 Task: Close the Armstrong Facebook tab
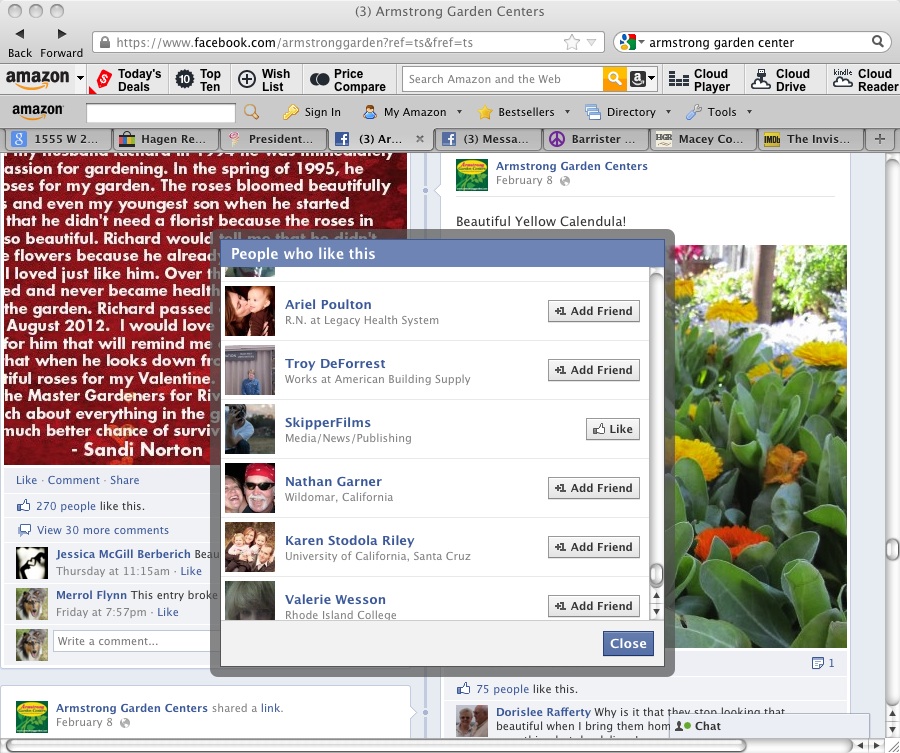pyautogui.click(x=420, y=139)
